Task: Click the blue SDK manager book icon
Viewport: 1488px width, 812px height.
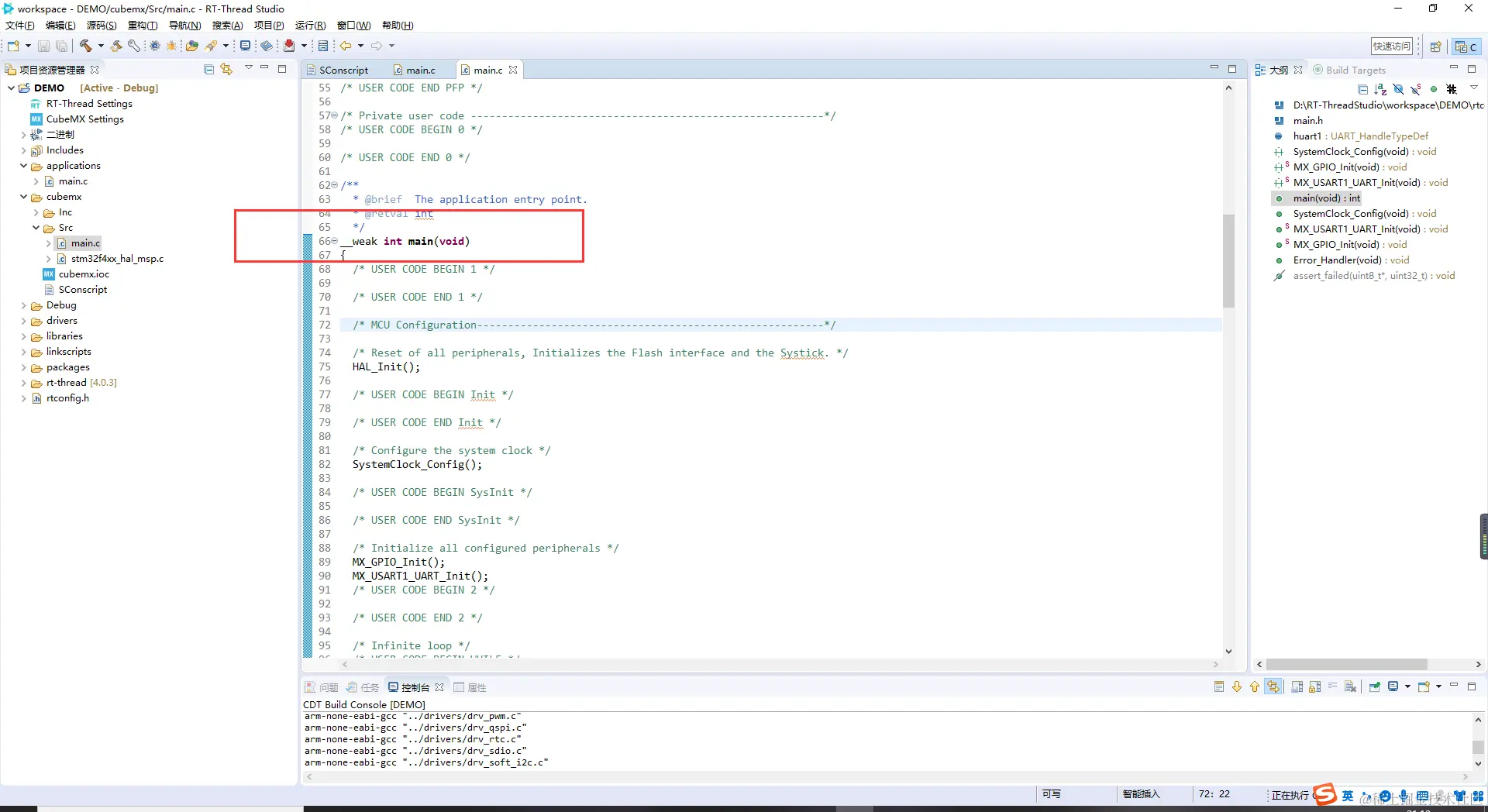Action: [267, 46]
